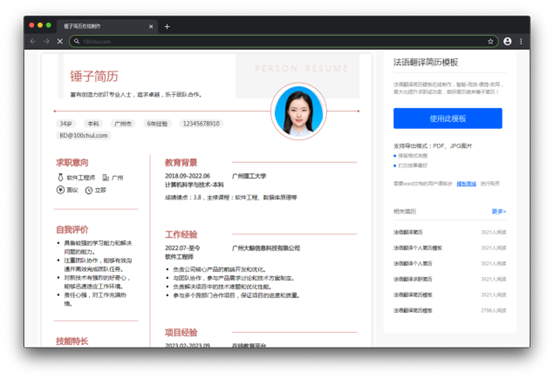Click the 教育背景 section heading
This screenshot has height=379, width=554.
click(x=181, y=162)
